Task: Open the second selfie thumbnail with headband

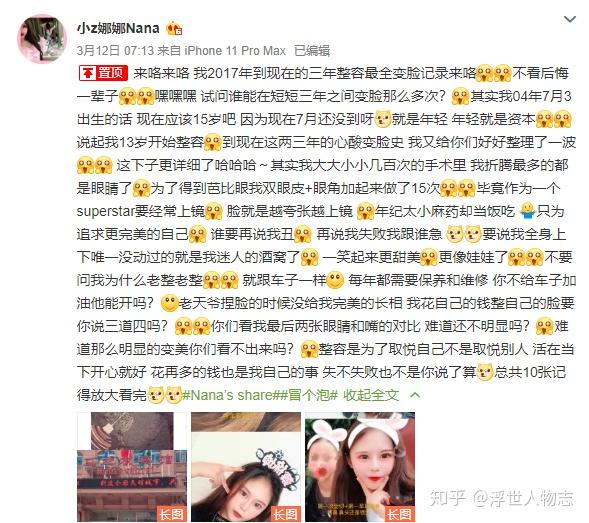Action: [246, 467]
